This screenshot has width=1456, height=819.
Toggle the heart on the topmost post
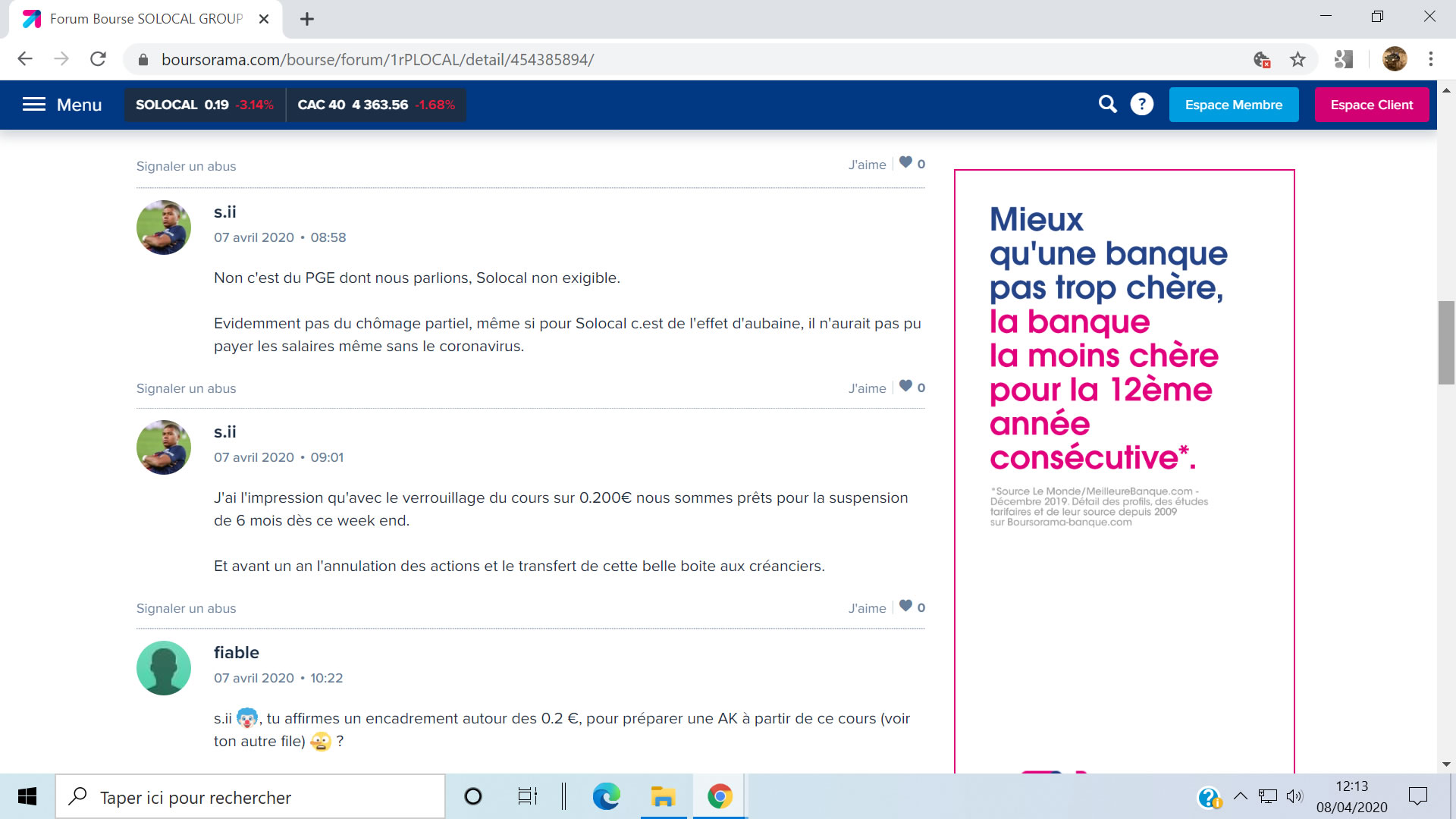(905, 162)
